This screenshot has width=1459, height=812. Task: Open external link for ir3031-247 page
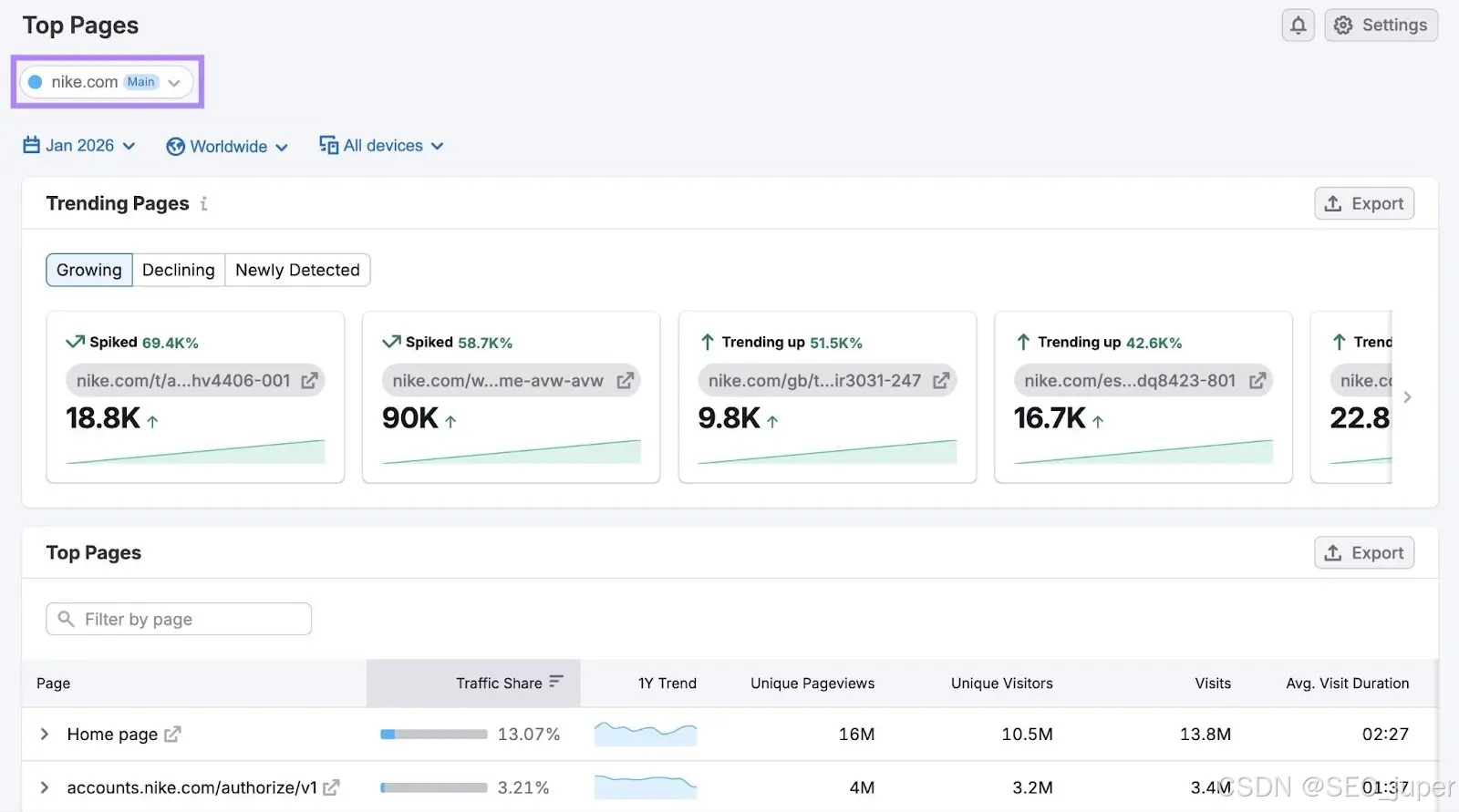tap(941, 381)
